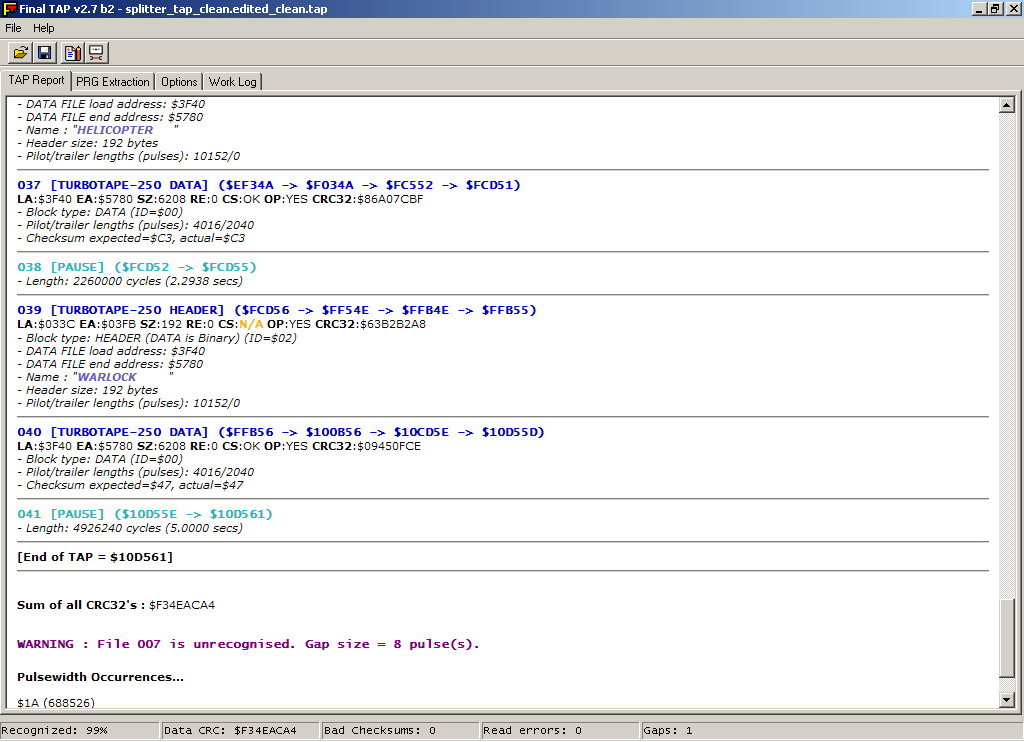Click the save floppy disk icon
The image size is (1024, 742).
[45, 53]
